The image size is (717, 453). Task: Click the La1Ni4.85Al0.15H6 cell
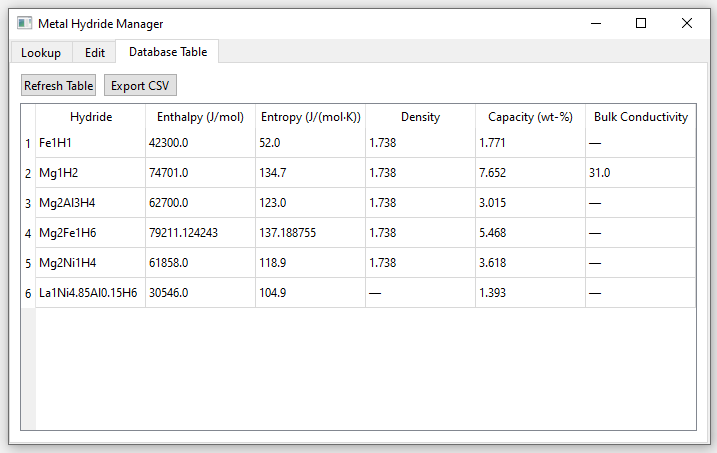tap(91, 293)
